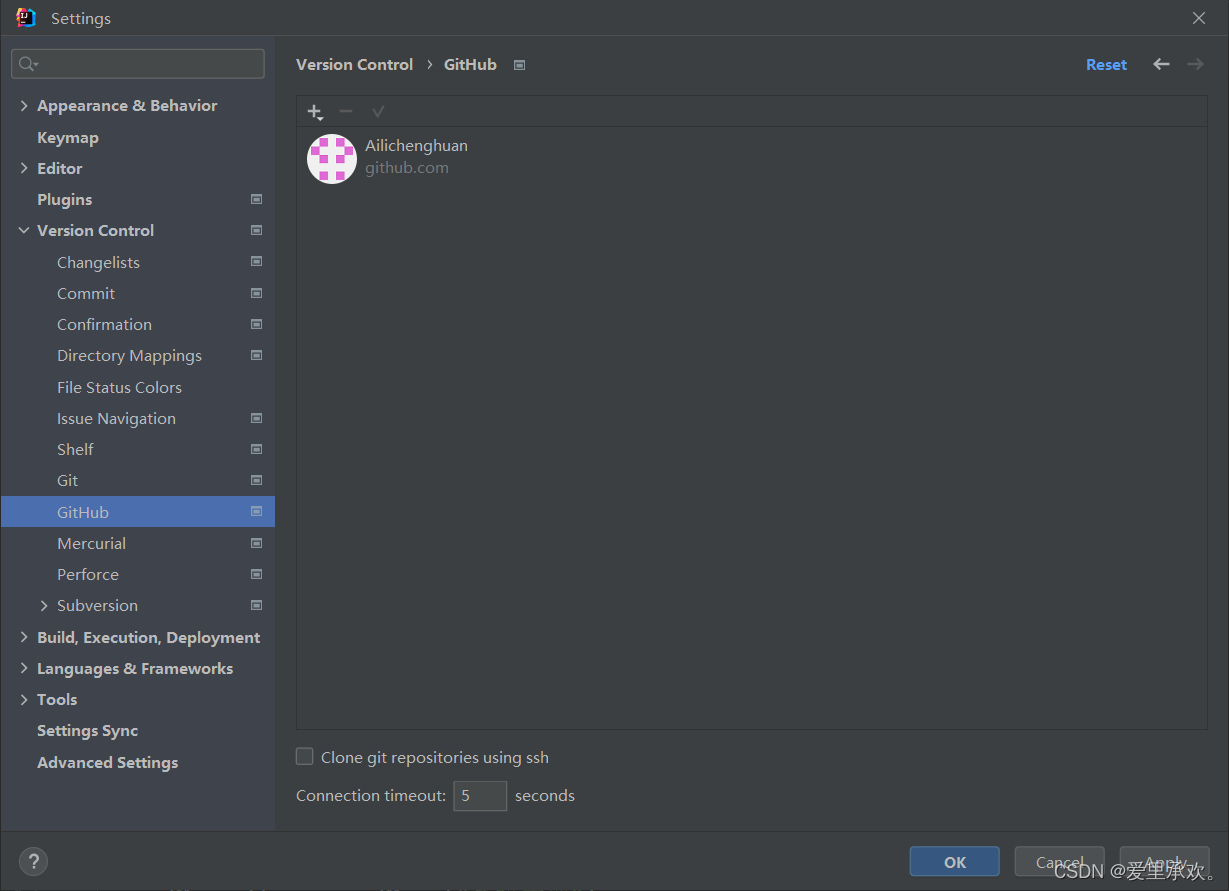The height and width of the screenshot is (891, 1229).
Task: Click the Reset link
Action: (x=1106, y=64)
